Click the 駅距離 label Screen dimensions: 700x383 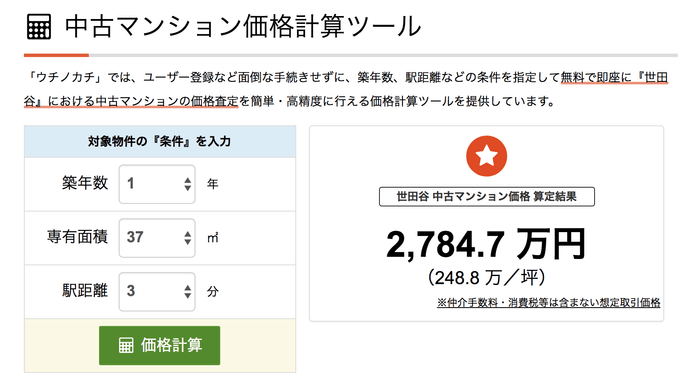click(85, 291)
